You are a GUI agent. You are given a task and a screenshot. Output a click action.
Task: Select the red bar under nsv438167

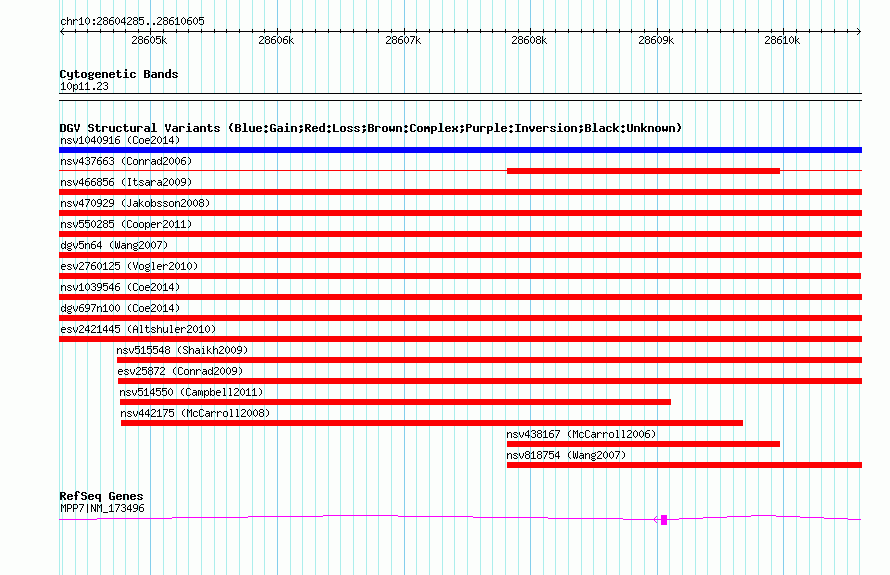click(643, 444)
